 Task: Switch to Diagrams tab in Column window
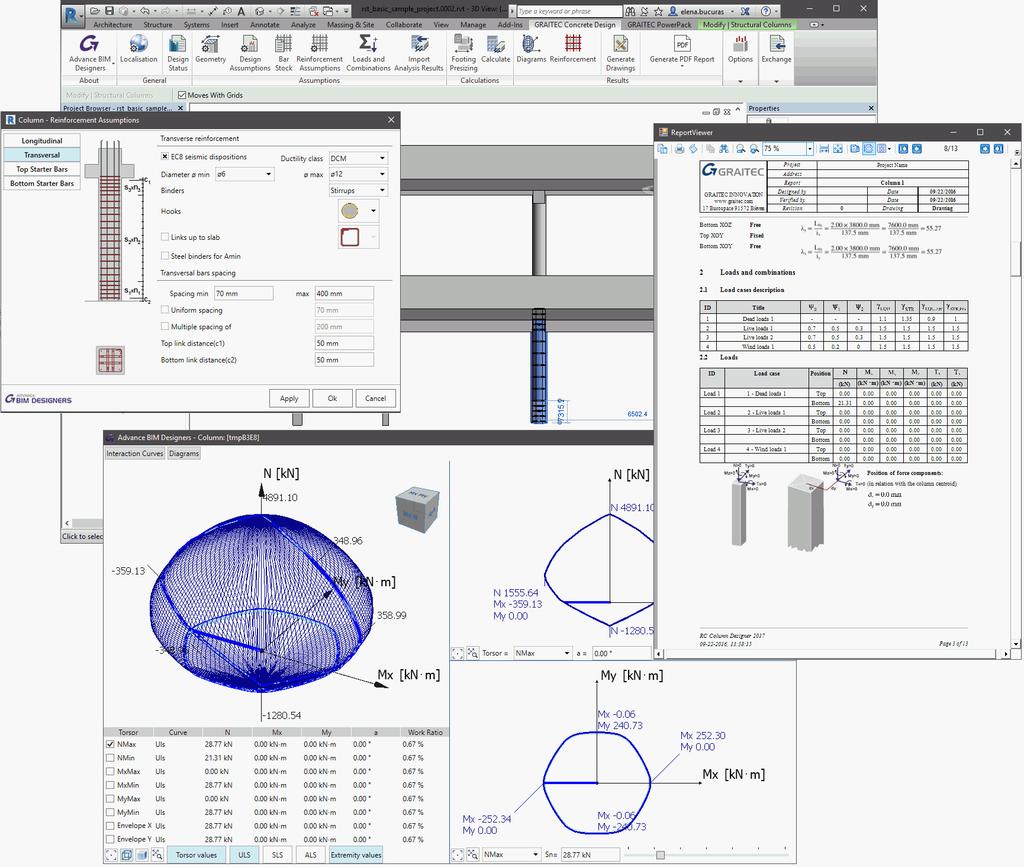coord(184,453)
